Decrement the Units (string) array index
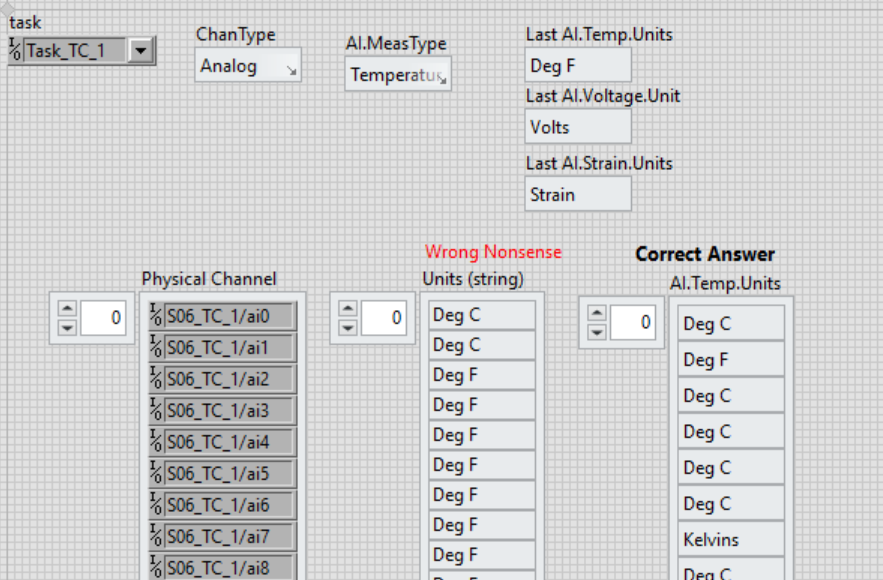Screen dimensions: 883x580 (x=347, y=327)
